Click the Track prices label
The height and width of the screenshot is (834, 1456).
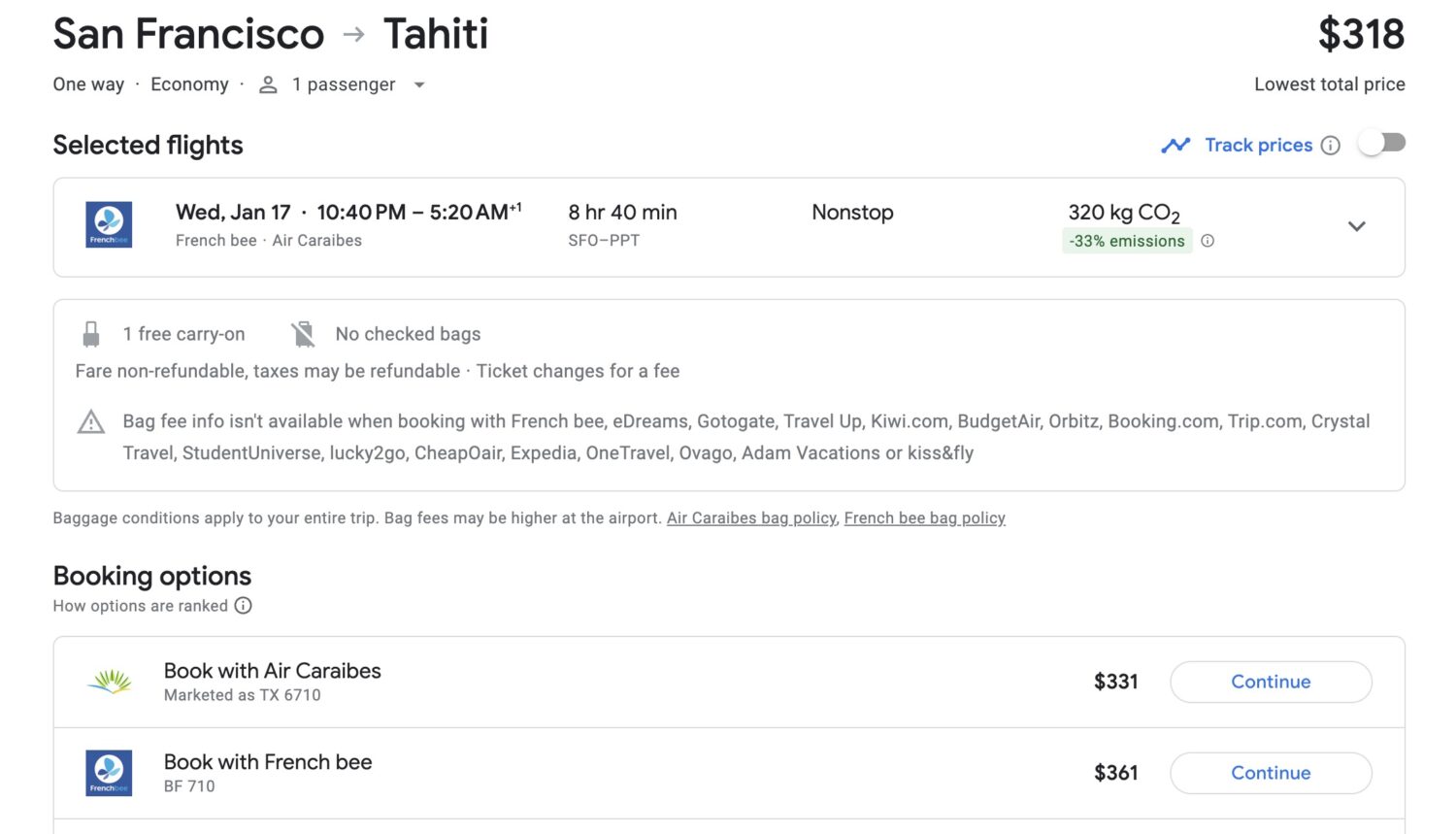pos(1257,144)
